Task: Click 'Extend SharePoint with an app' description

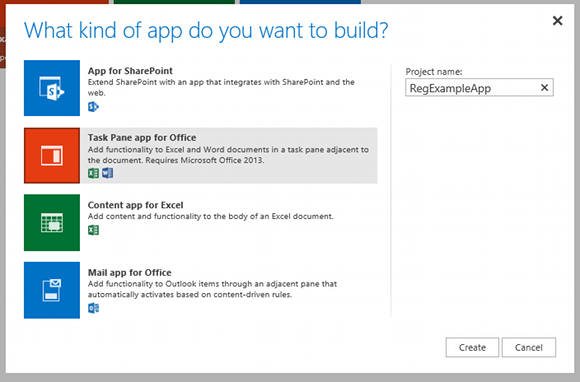Action: (221, 87)
